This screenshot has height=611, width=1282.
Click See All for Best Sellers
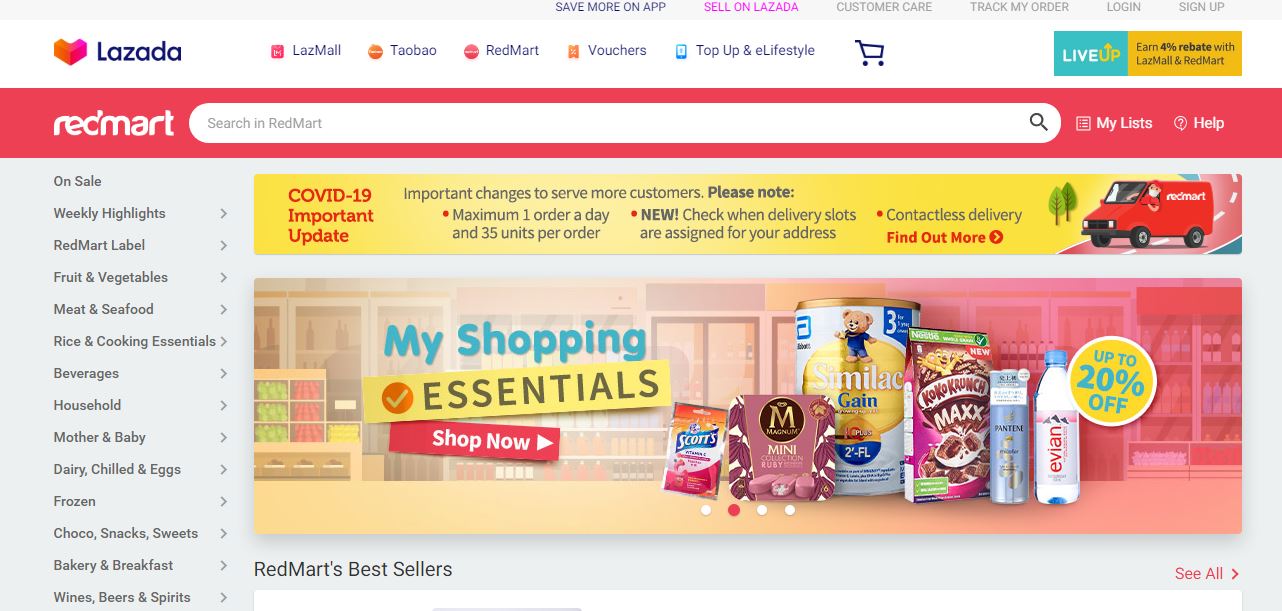[x=1207, y=574]
